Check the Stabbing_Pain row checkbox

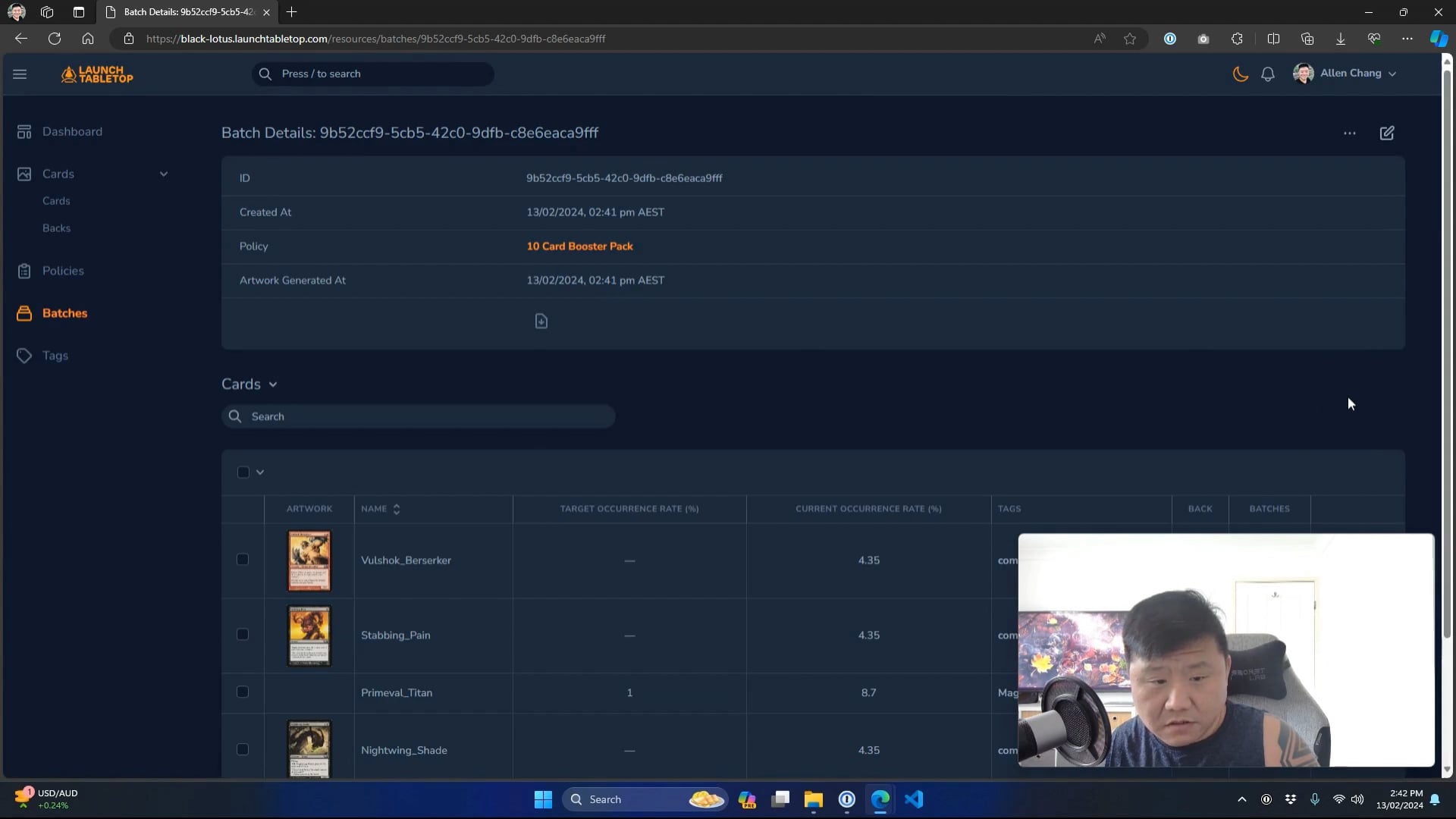coord(243,635)
